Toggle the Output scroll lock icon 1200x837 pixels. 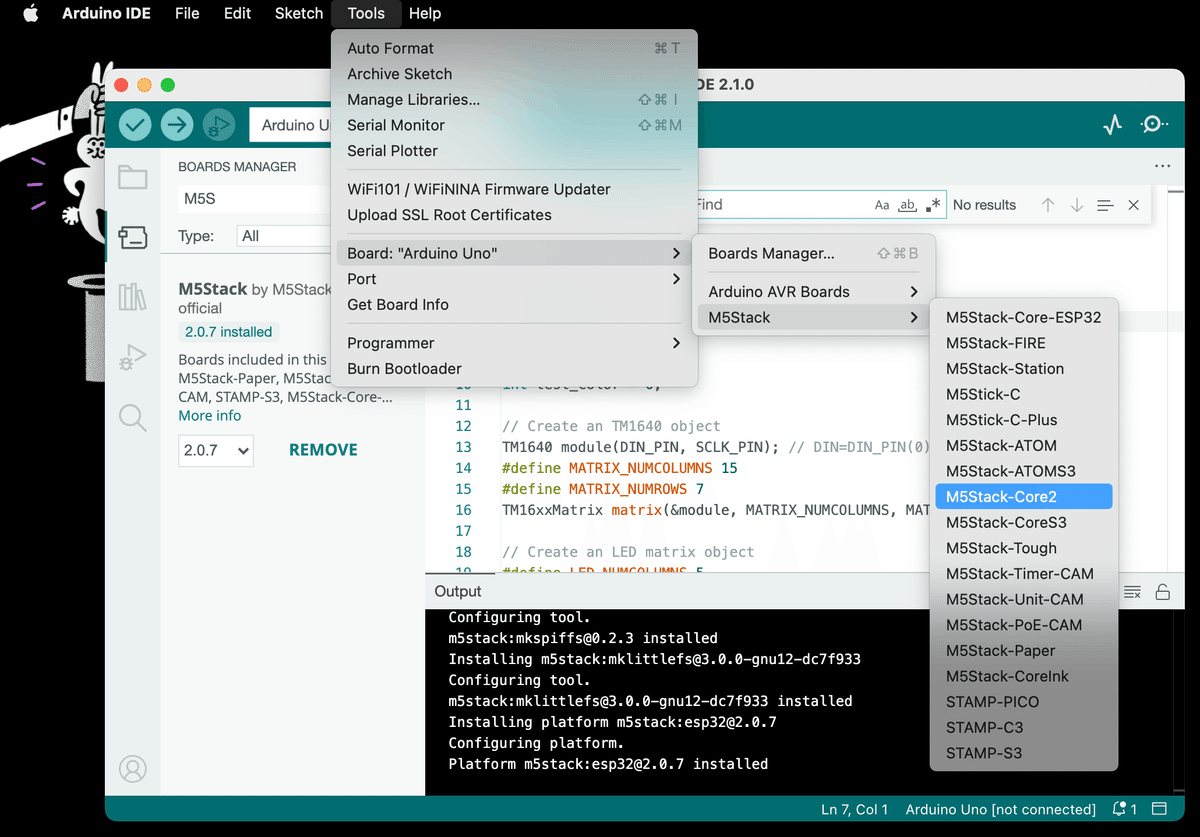point(1163,592)
